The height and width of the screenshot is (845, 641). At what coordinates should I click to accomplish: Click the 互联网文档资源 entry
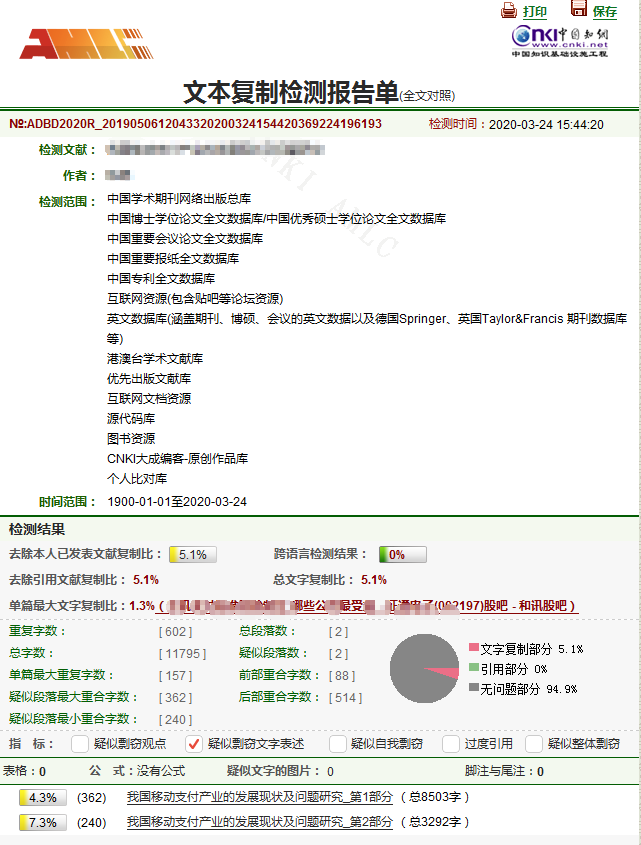[x=149, y=399]
